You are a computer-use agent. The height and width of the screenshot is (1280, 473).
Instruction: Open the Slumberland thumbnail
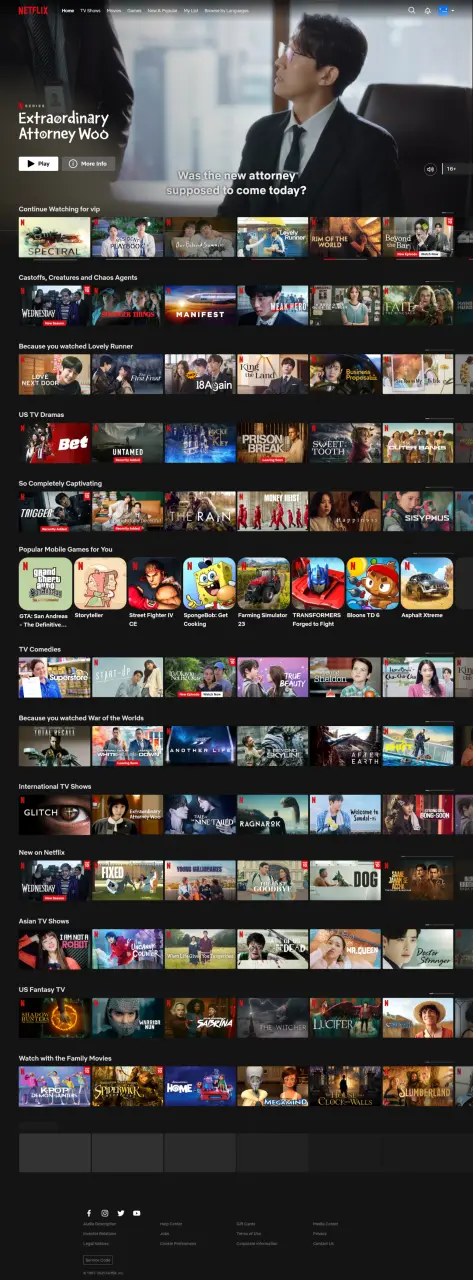click(418, 1086)
